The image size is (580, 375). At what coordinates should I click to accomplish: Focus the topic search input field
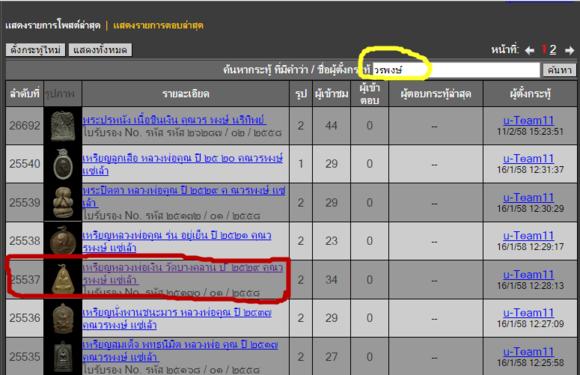(x=456, y=70)
